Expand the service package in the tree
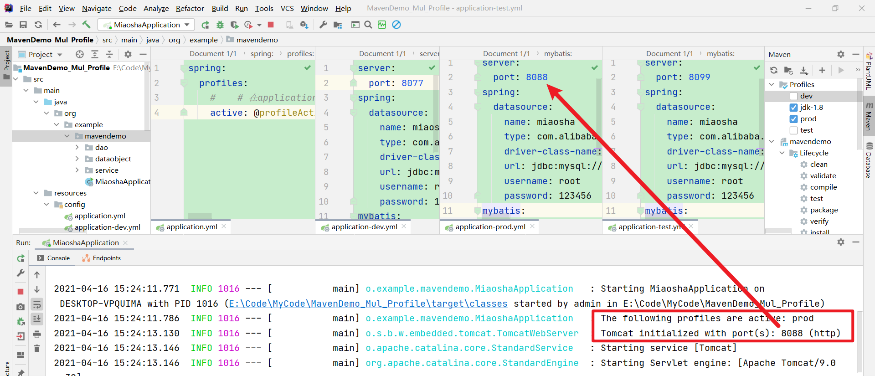This screenshot has width=875, height=376. point(77,170)
